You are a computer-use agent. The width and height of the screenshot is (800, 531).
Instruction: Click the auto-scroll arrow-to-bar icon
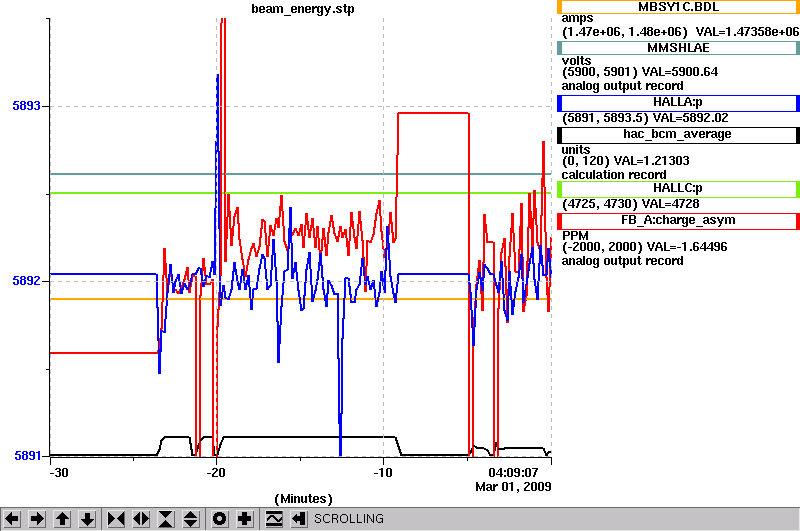point(299,519)
